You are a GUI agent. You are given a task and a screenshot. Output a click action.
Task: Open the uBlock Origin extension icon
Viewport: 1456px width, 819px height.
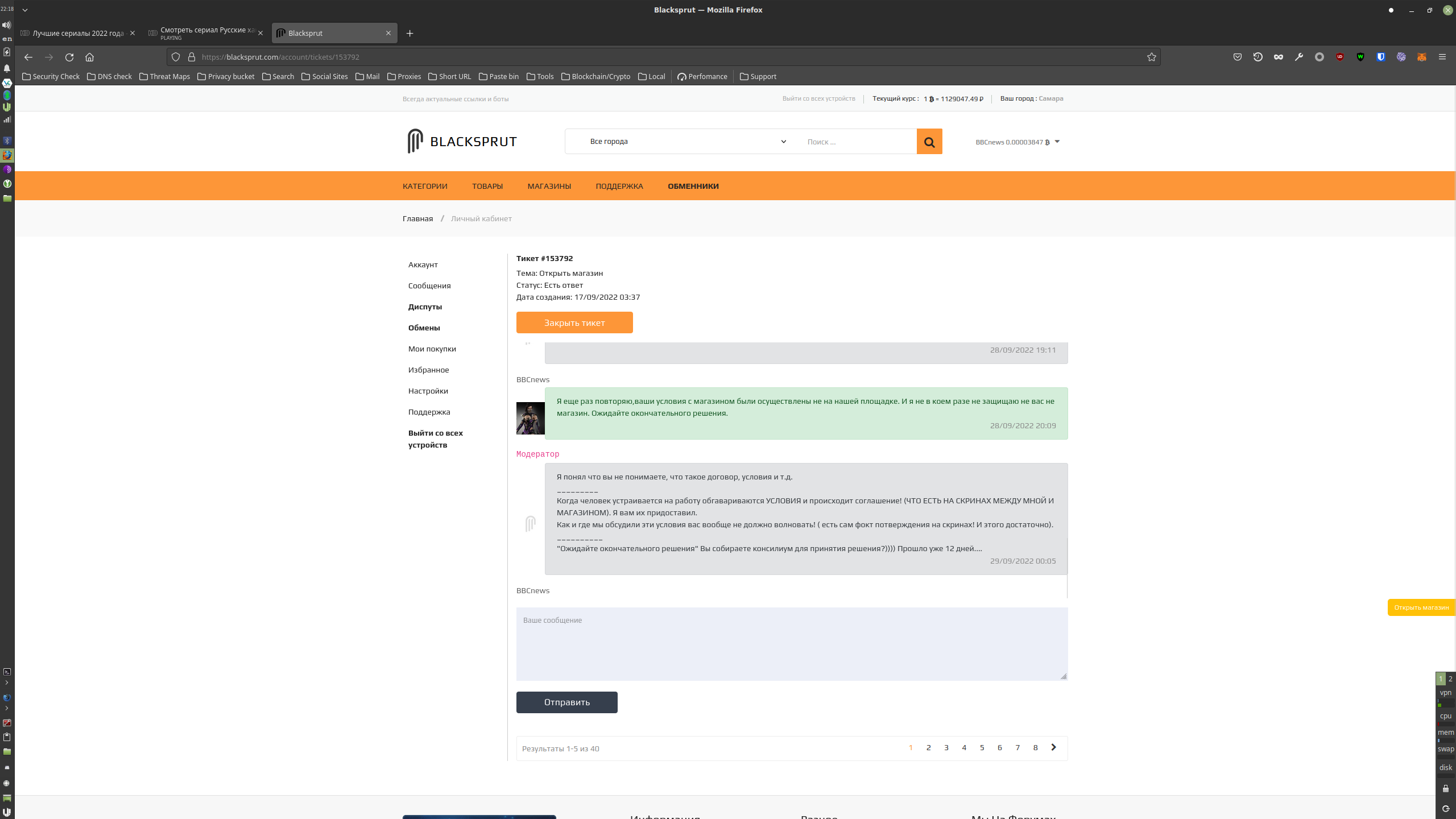tap(1340, 57)
